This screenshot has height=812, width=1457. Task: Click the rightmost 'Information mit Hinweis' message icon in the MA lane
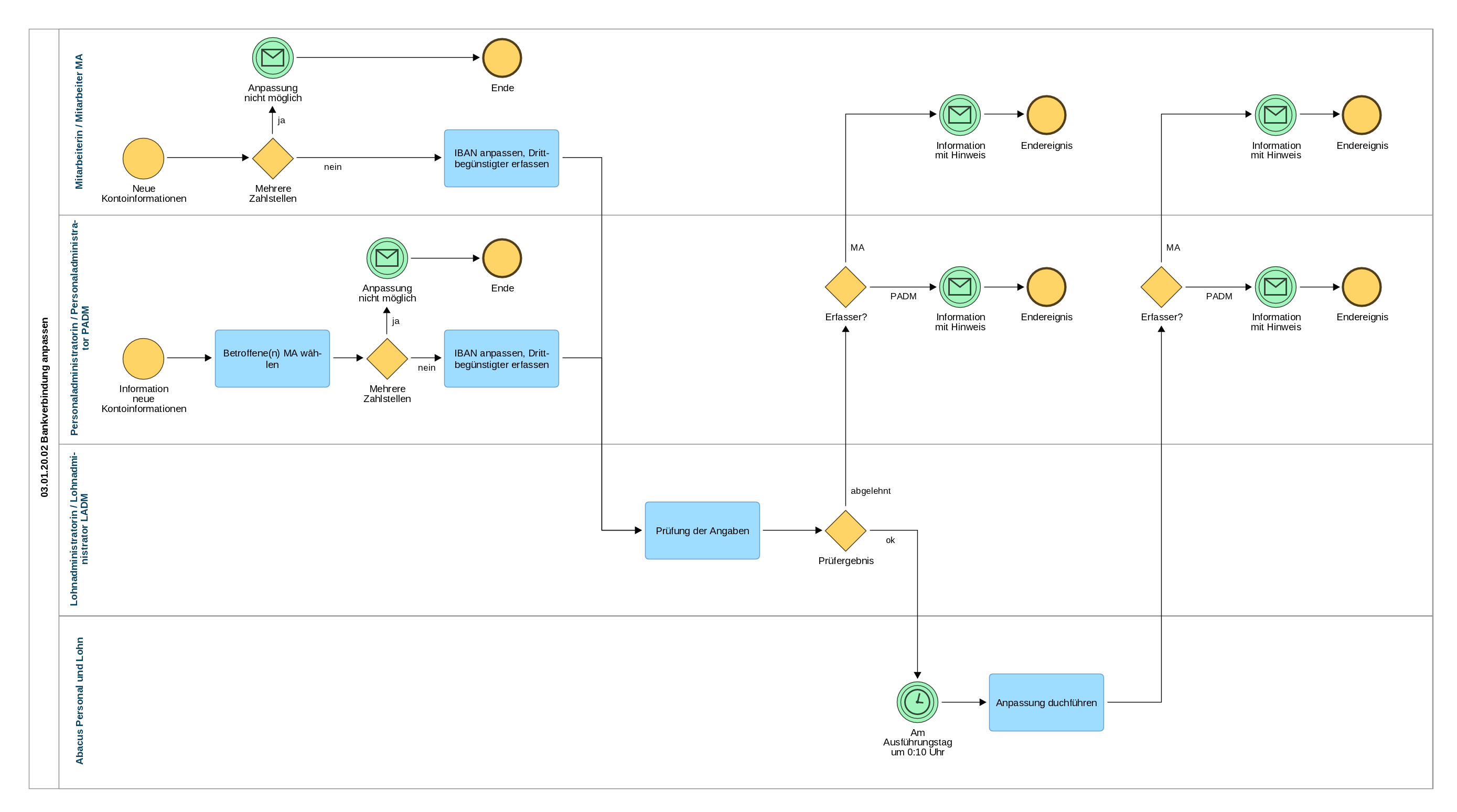1276,115
